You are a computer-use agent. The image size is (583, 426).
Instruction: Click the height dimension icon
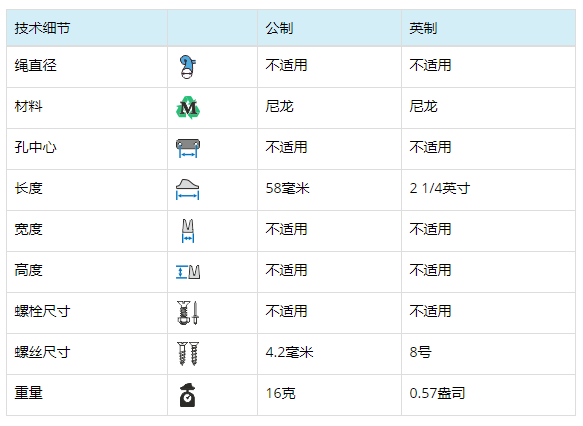pos(188,272)
